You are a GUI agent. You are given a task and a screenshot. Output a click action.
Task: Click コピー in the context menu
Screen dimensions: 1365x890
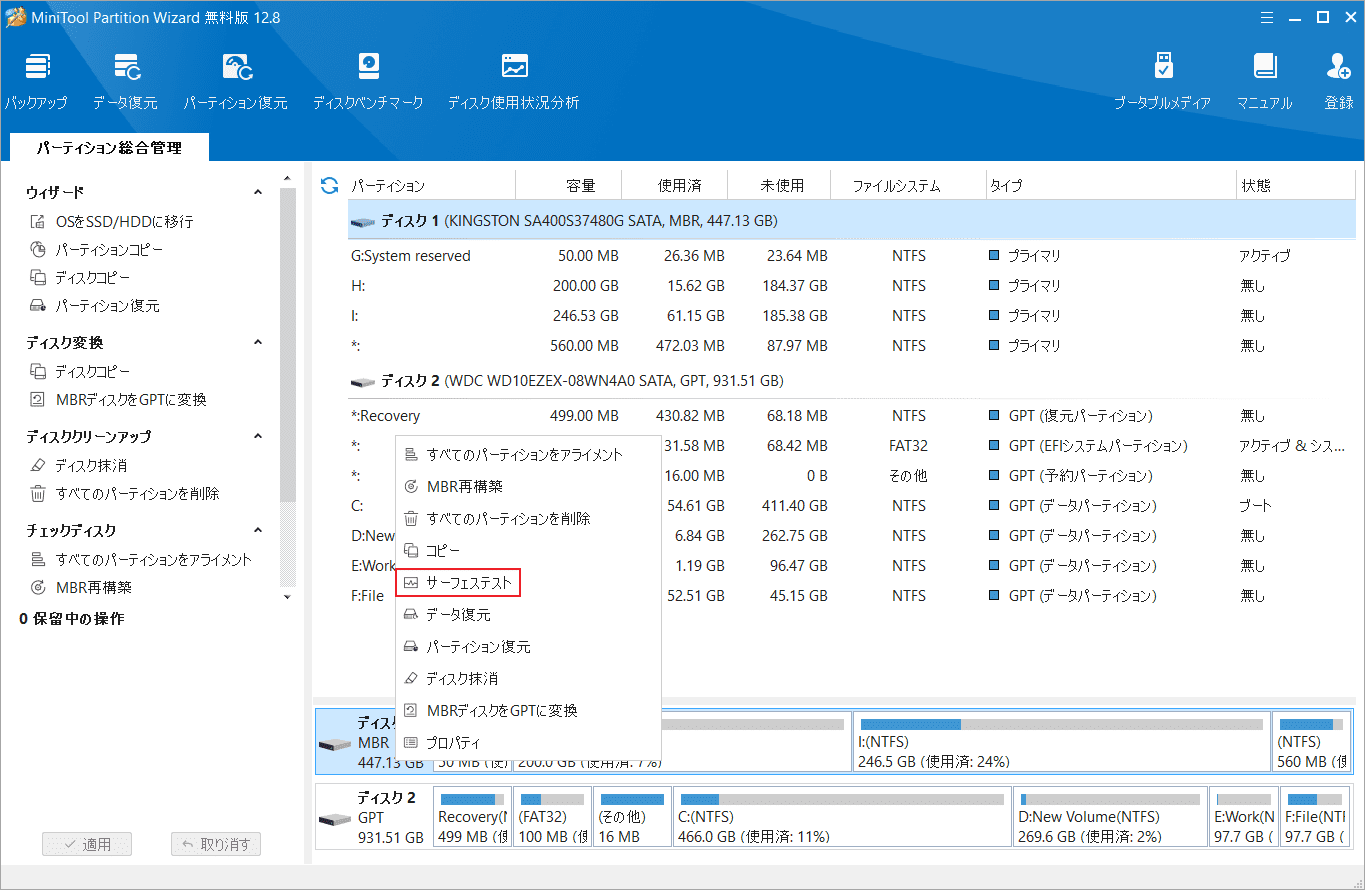[x=528, y=550]
